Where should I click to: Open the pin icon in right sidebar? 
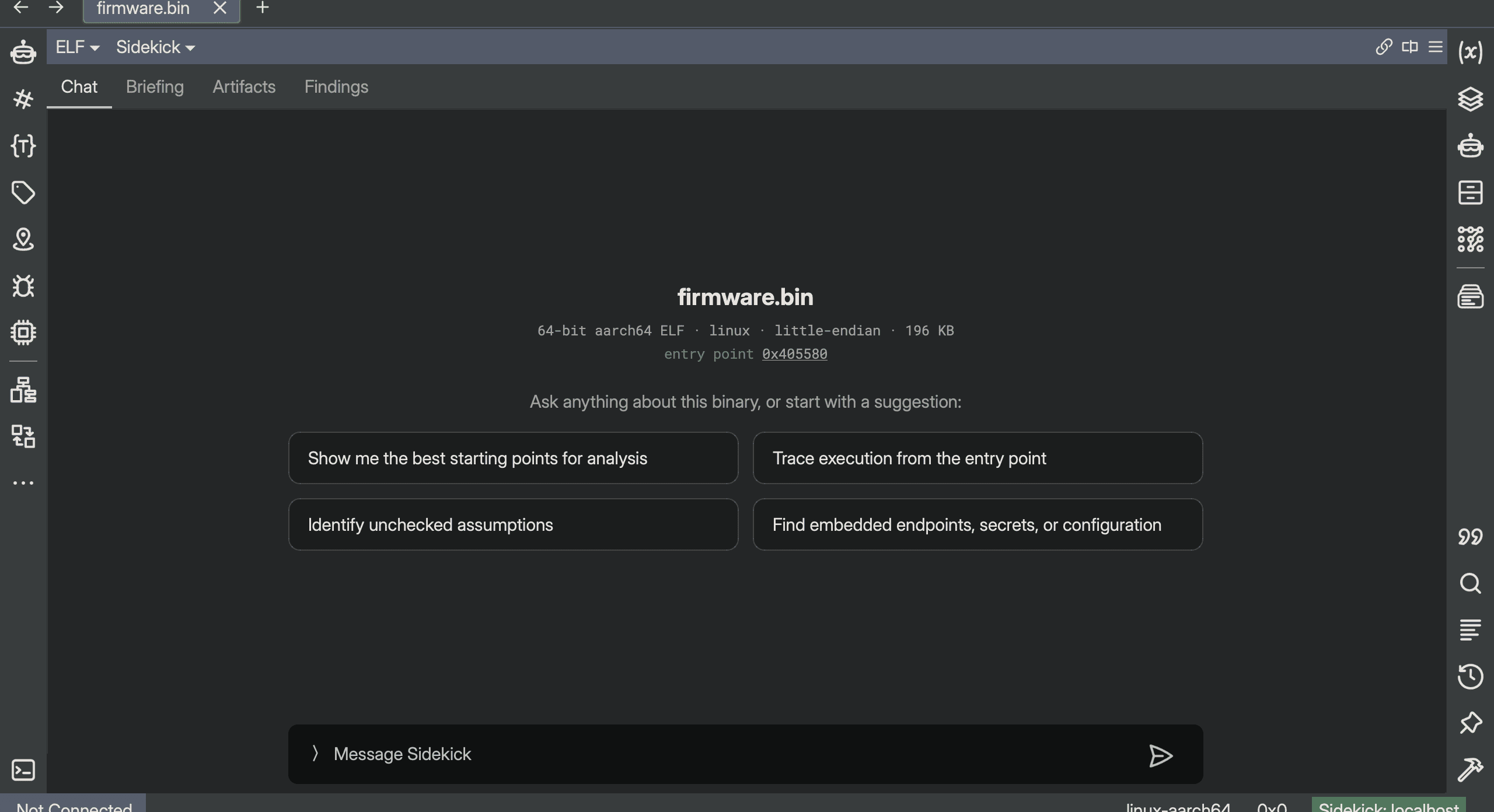click(x=1470, y=723)
